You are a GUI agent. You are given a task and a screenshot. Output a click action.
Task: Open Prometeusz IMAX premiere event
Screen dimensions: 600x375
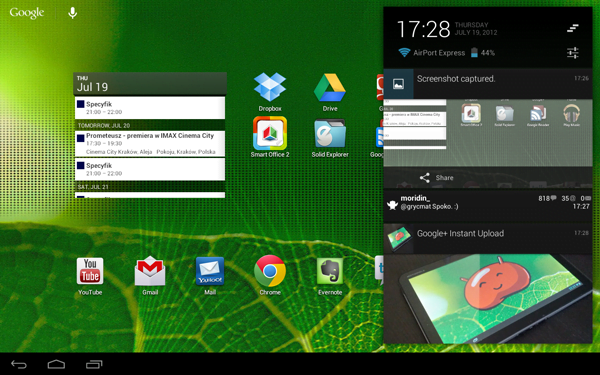click(150, 143)
